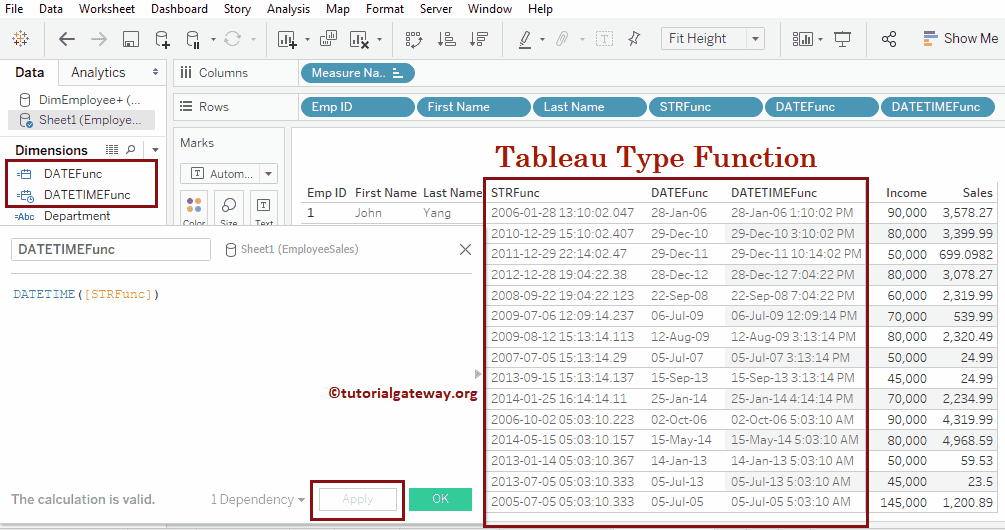The width and height of the screenshot is (1005, 530).
Task: Click the fix axes pin icon
Action: (x=634, y=39)
